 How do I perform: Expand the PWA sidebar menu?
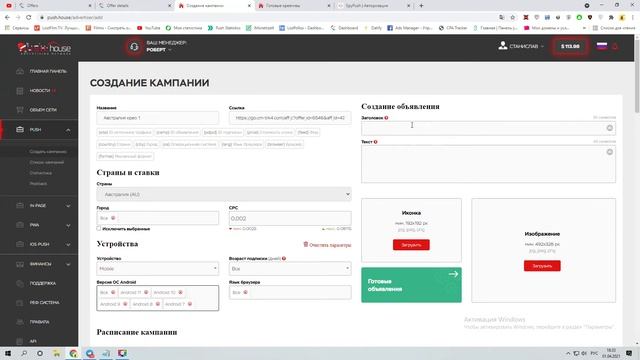(68, 225)
